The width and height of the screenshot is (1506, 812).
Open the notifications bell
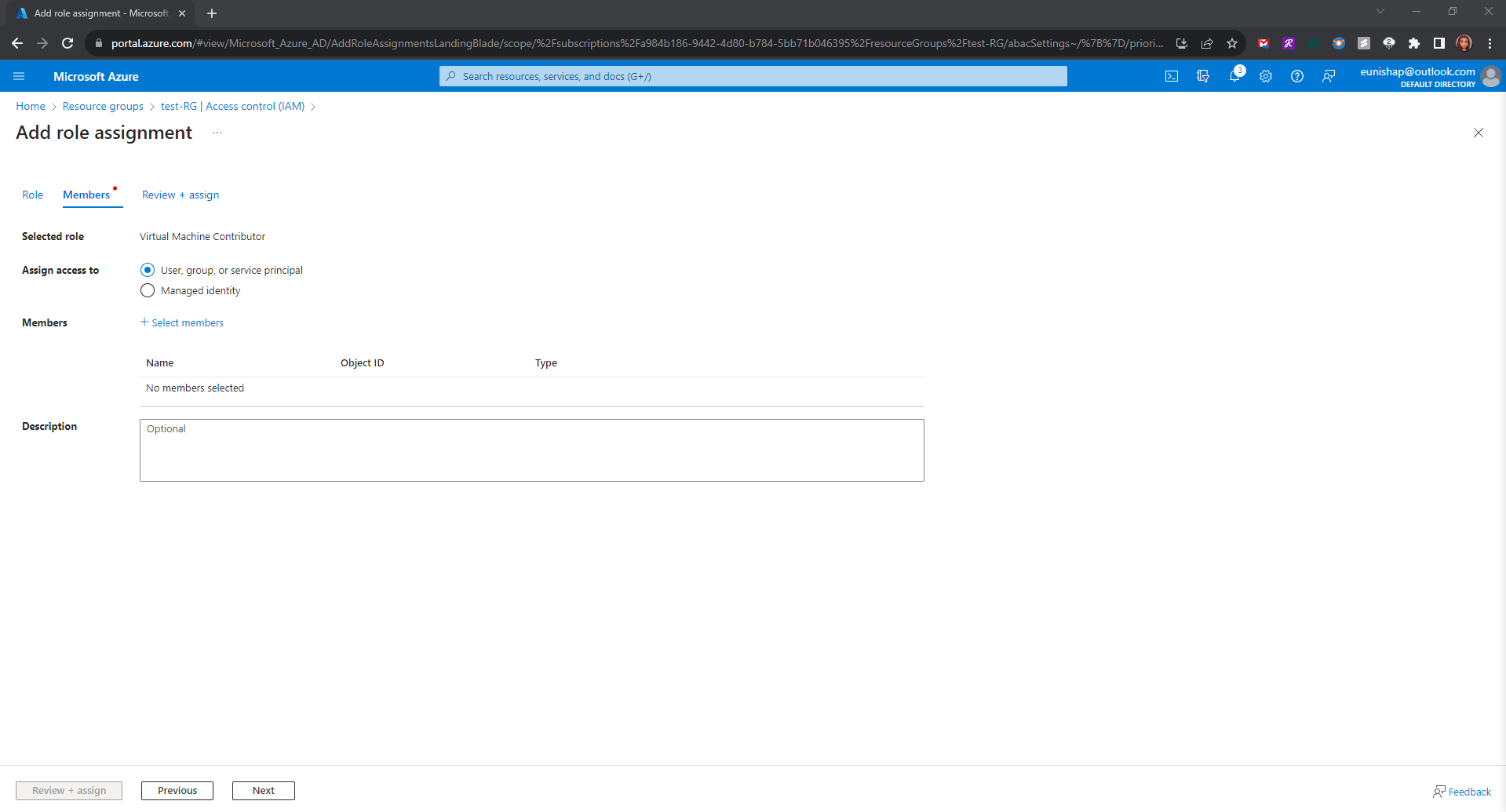[x=1234, y=76]
